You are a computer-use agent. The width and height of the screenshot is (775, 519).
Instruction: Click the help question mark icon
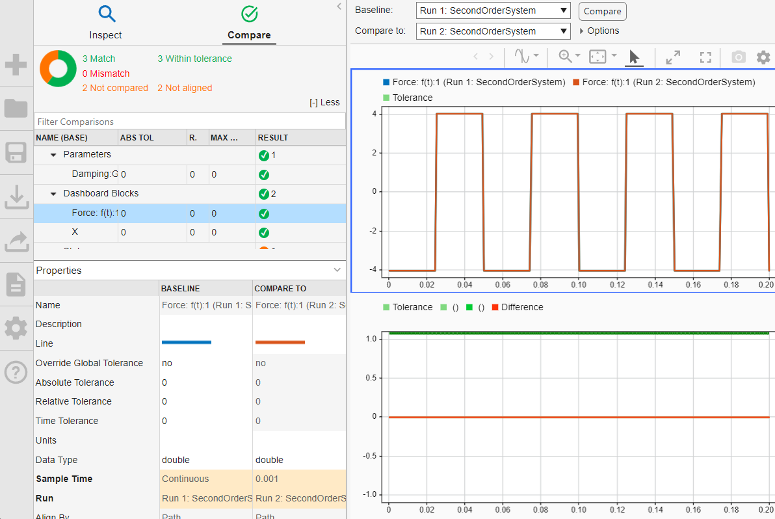click(x=16, y=372)
